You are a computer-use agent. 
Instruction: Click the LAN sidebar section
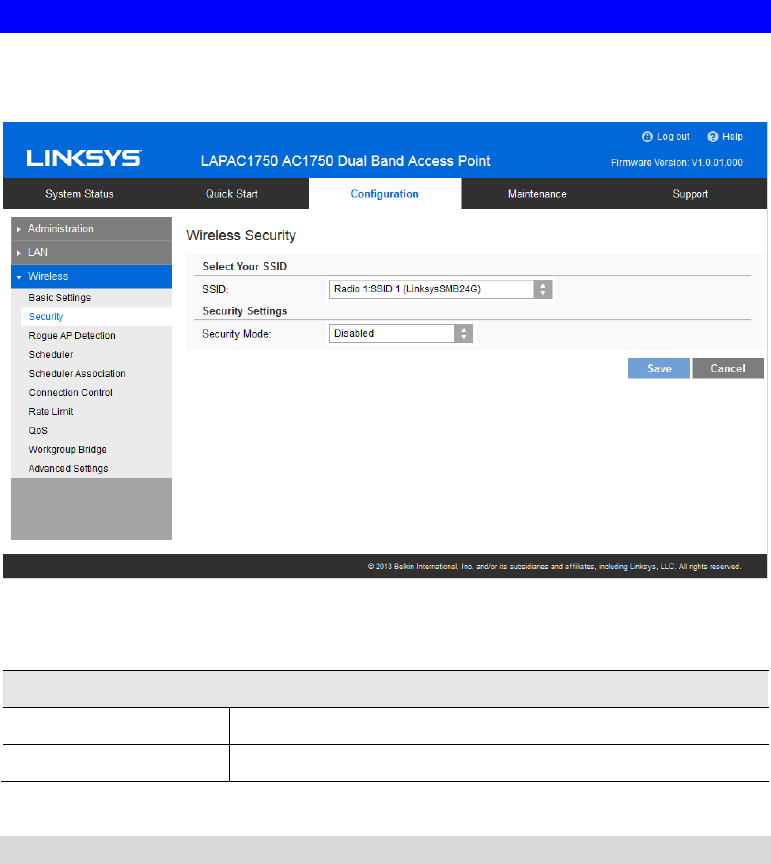point(91,252)
